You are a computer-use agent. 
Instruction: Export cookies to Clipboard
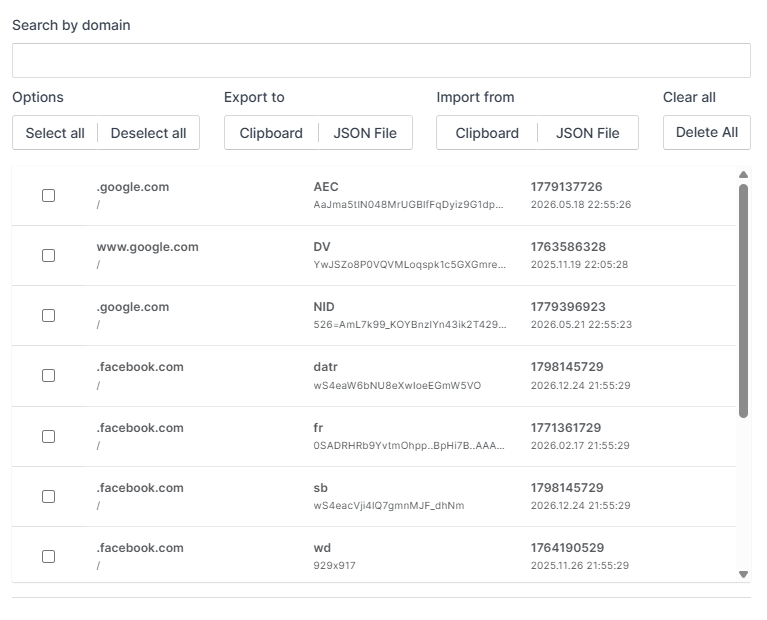(x=271, y=133)
